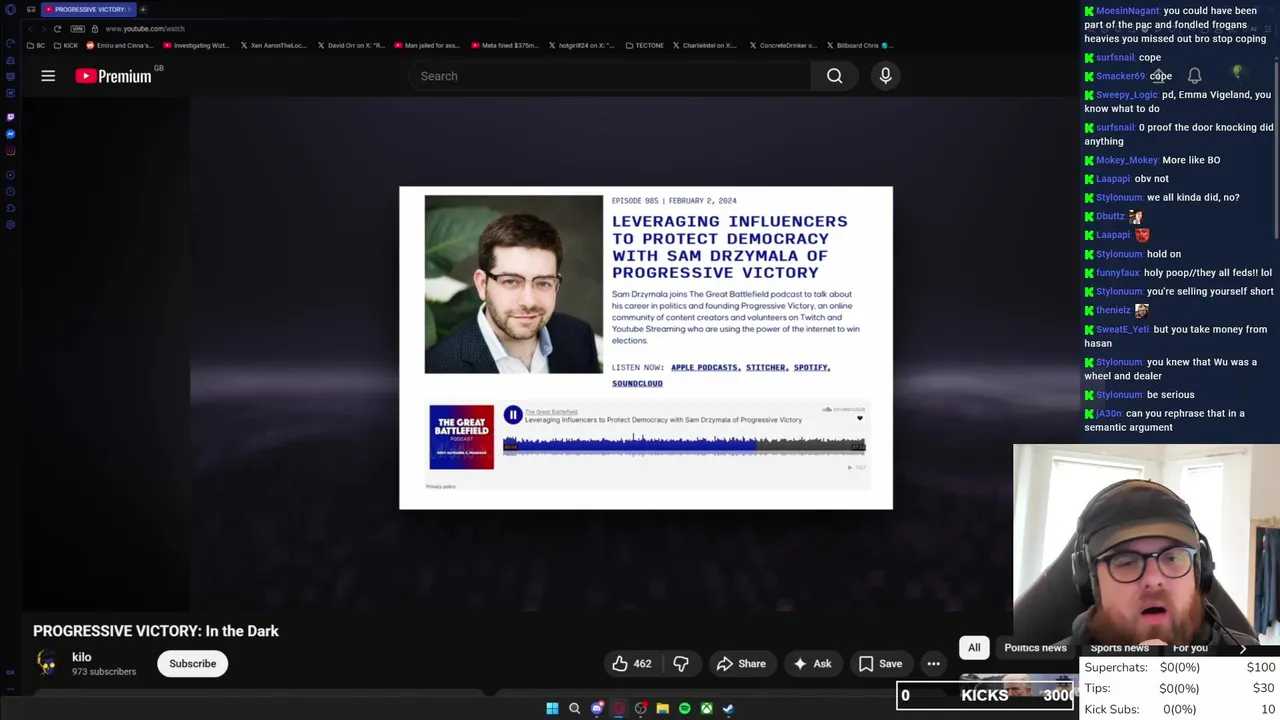Click the youtube.com address bar
1280x720 pixels.
click(x=144, y=29)
